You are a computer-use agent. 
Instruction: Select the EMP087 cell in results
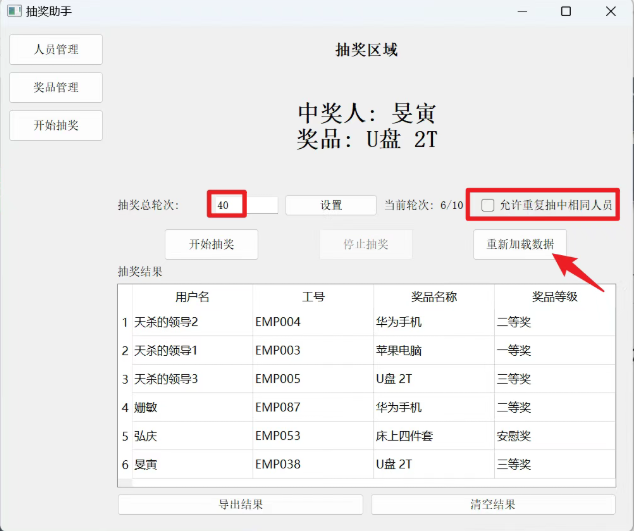coord(313,407)
